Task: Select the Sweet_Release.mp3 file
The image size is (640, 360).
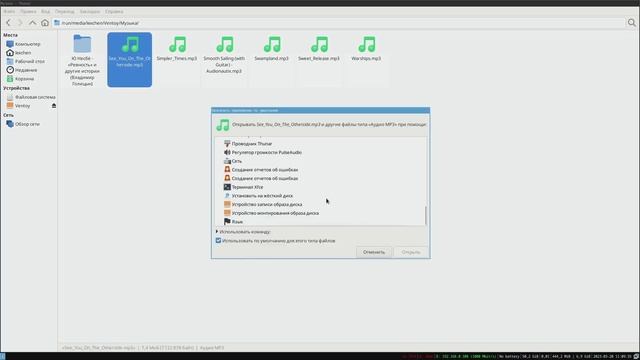Action: coord(319,49)
